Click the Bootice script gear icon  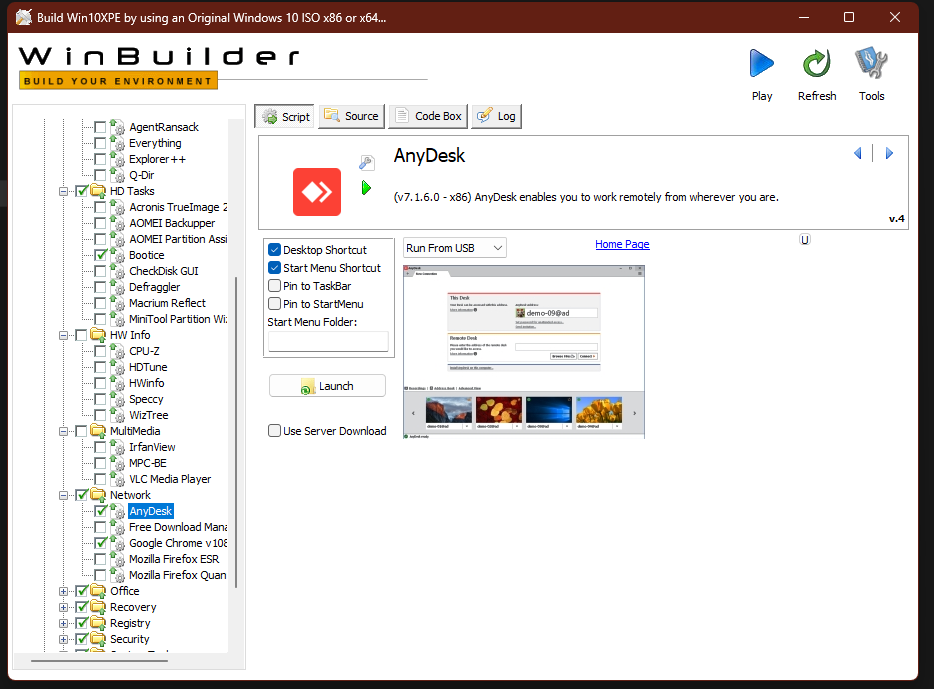tap(118, 255)
